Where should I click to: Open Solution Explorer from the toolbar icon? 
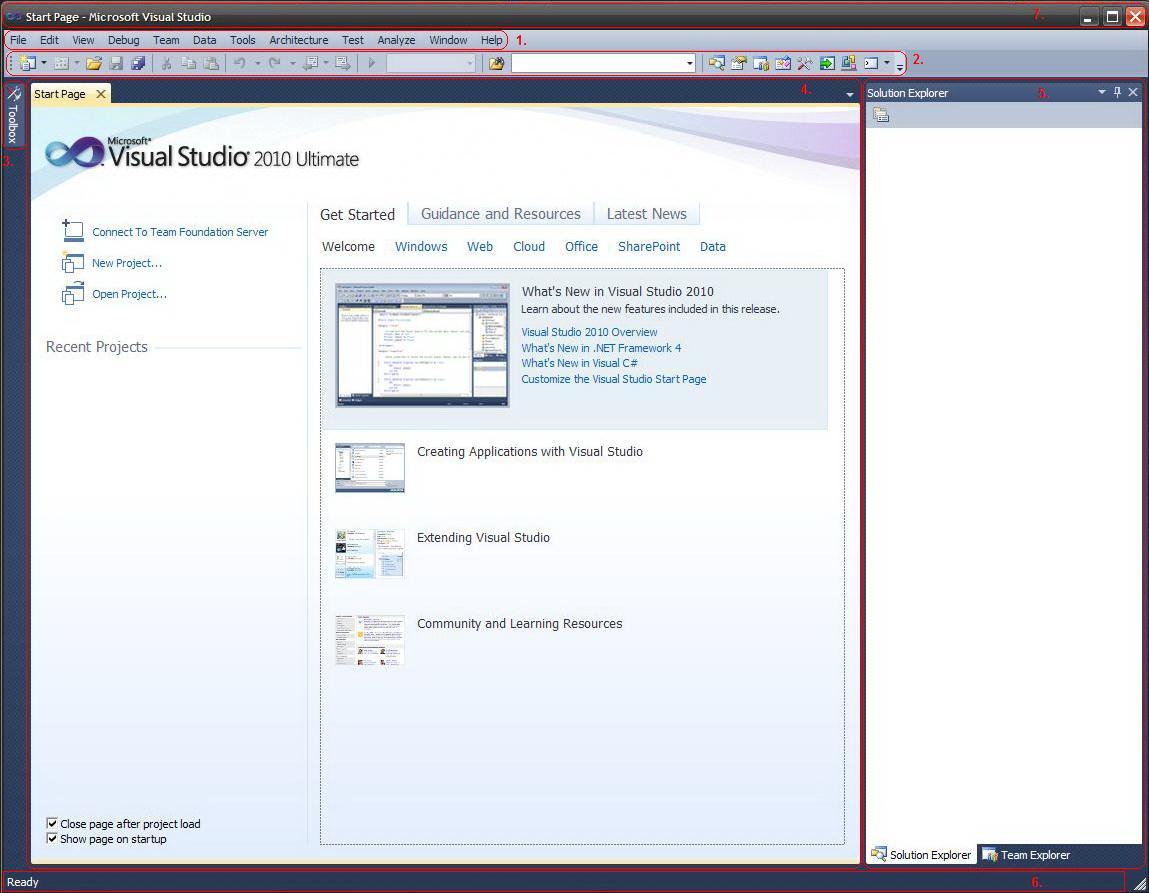[x=717, y=64]
